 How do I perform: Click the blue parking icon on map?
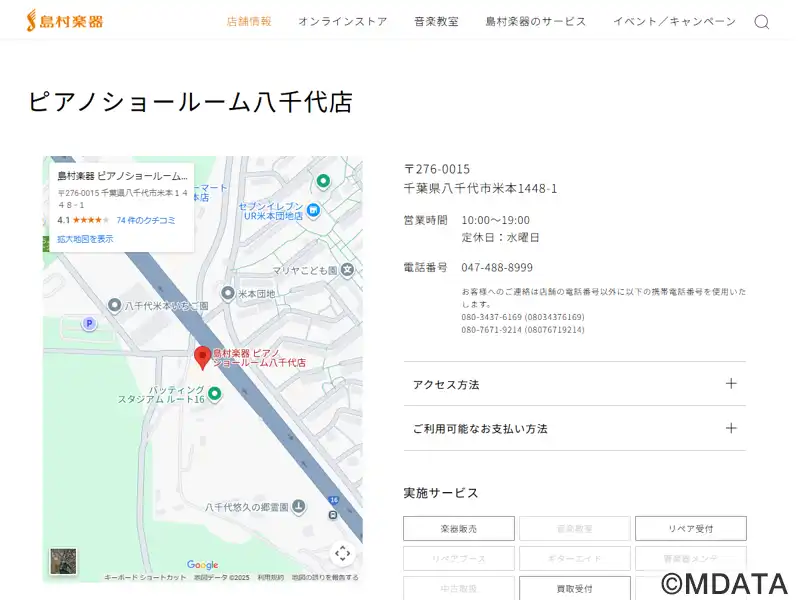tap(88, 323)
